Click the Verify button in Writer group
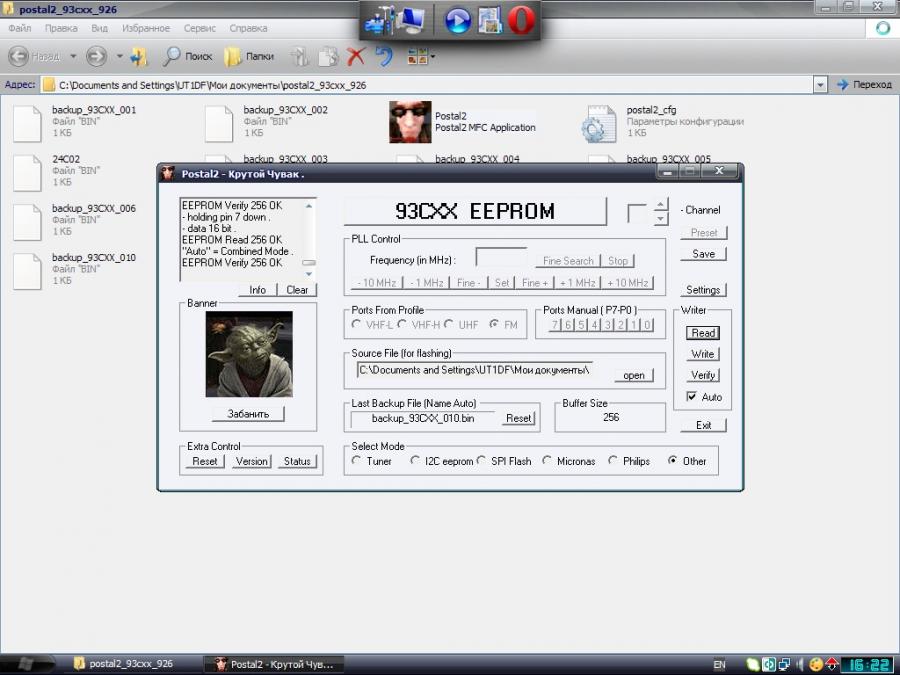 pos(703,375)
